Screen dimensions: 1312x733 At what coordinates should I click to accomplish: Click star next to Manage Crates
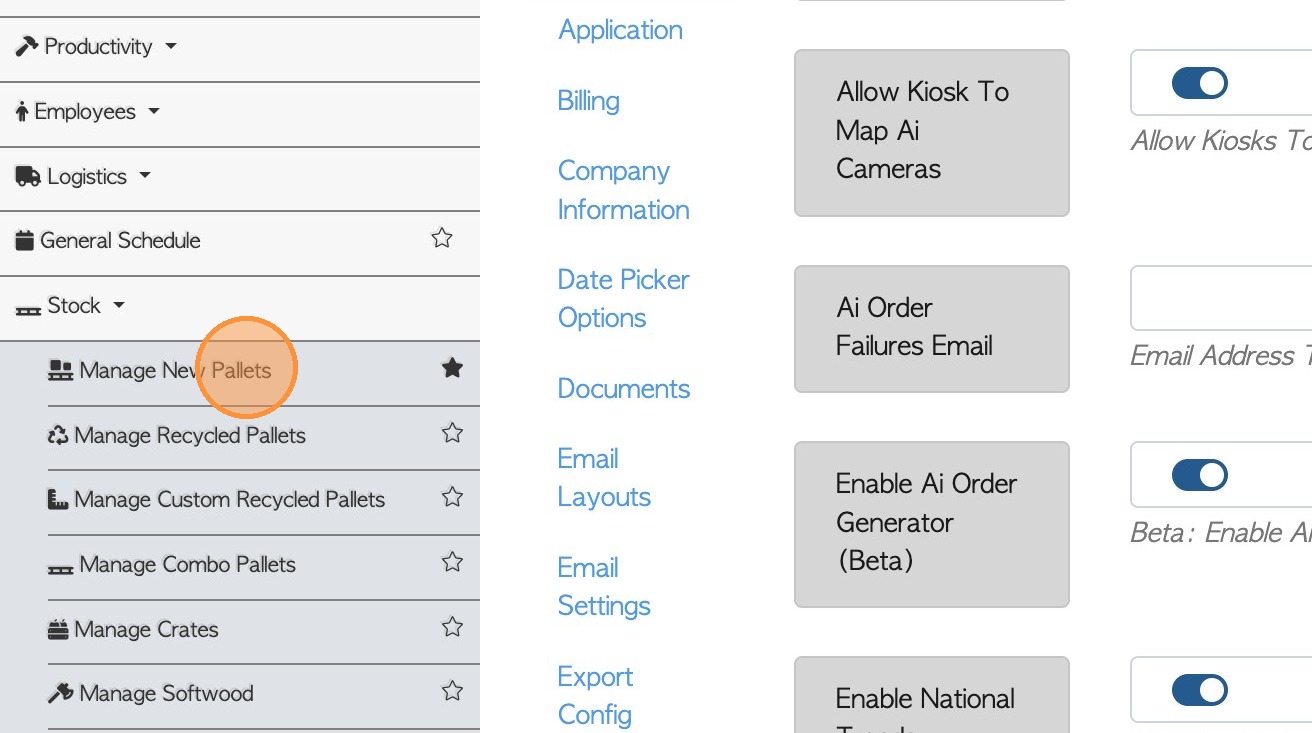point(452,627)
